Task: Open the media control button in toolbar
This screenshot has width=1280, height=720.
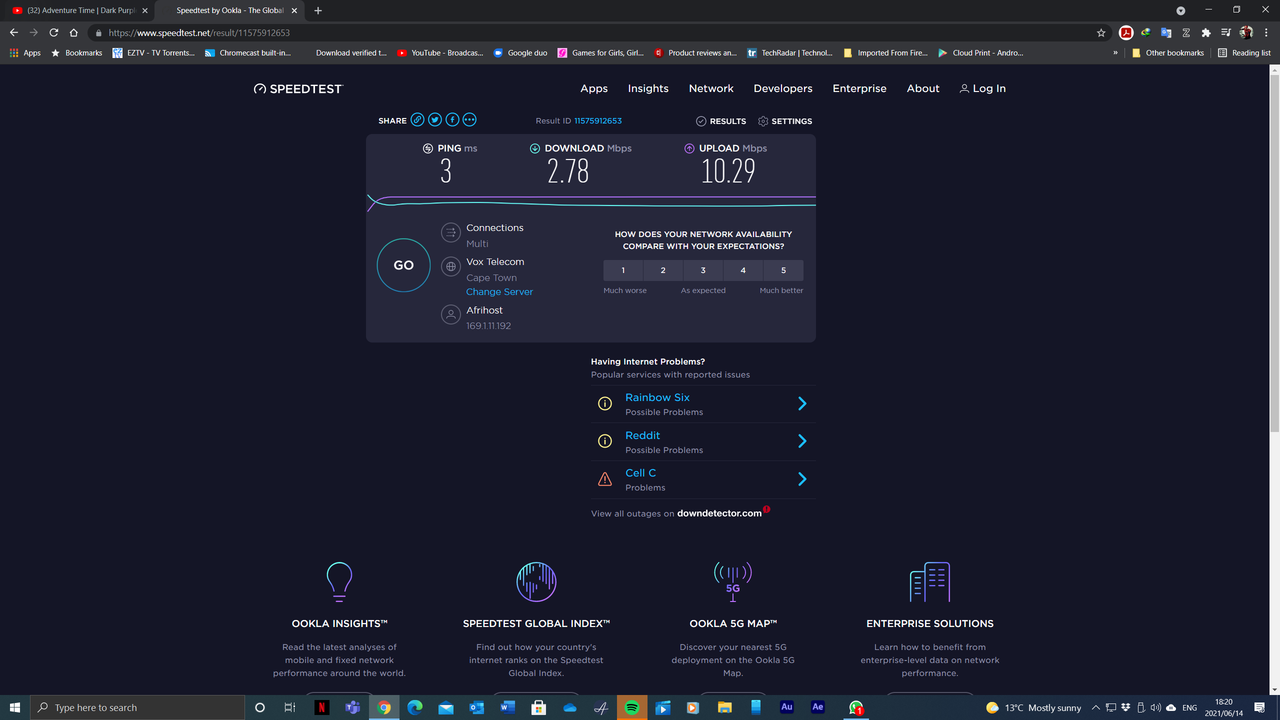Action: [x=1226, y=32]
